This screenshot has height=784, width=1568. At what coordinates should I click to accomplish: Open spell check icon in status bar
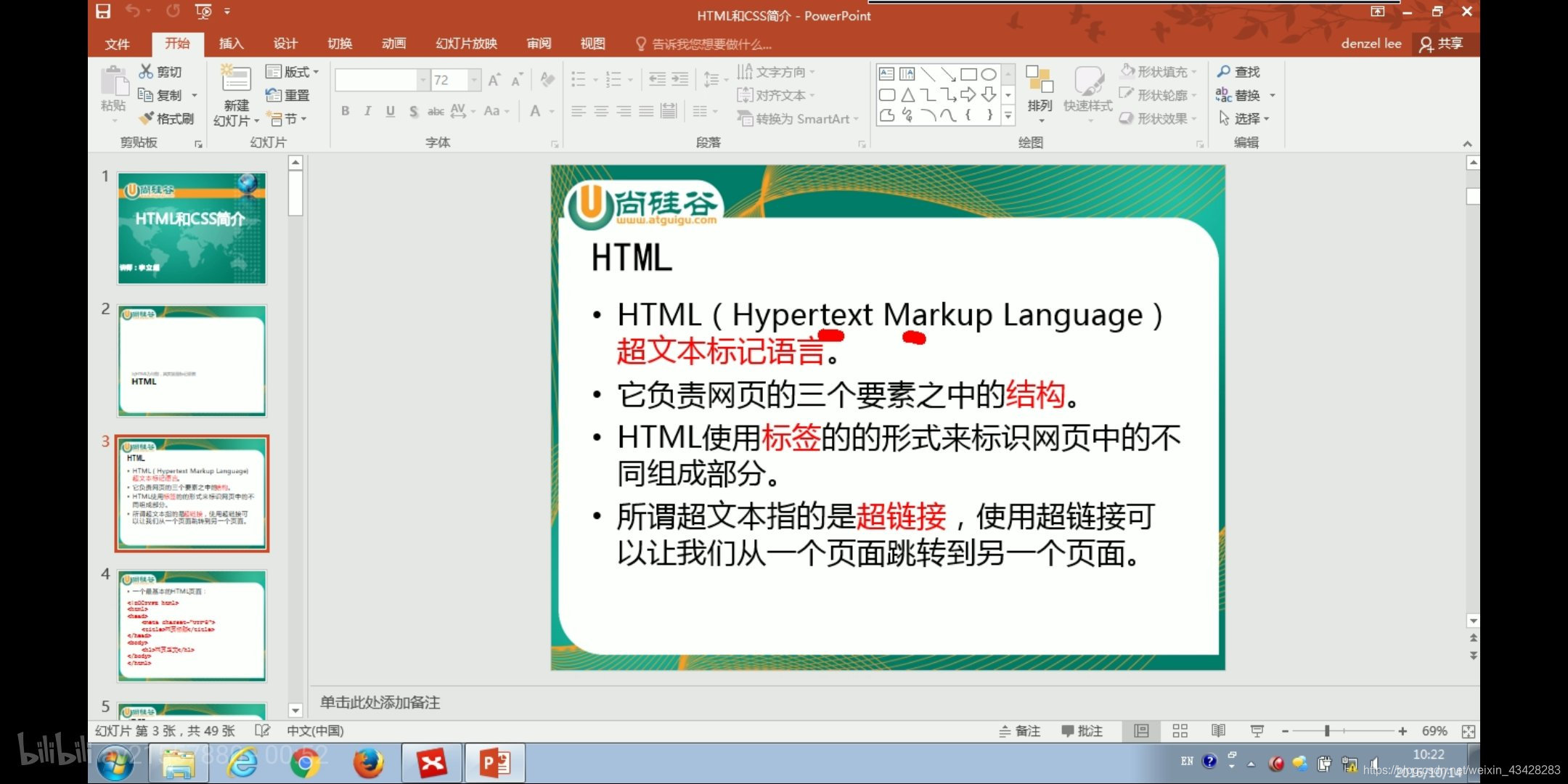point(262,730)
